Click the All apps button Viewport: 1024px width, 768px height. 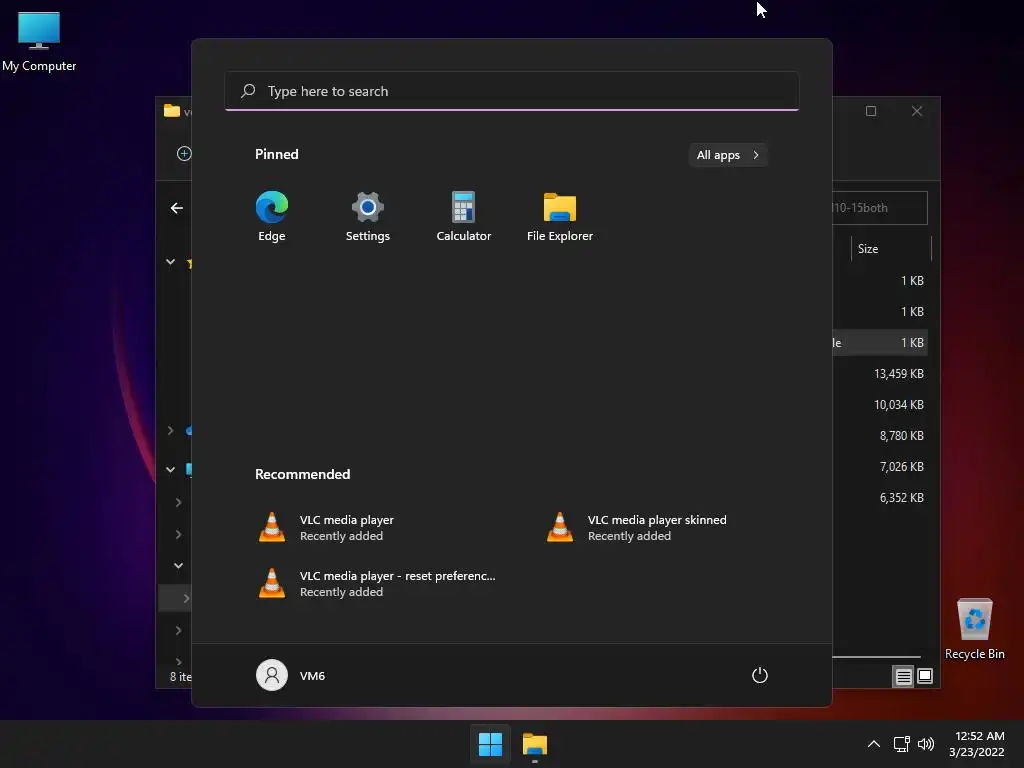coord(728,155)
